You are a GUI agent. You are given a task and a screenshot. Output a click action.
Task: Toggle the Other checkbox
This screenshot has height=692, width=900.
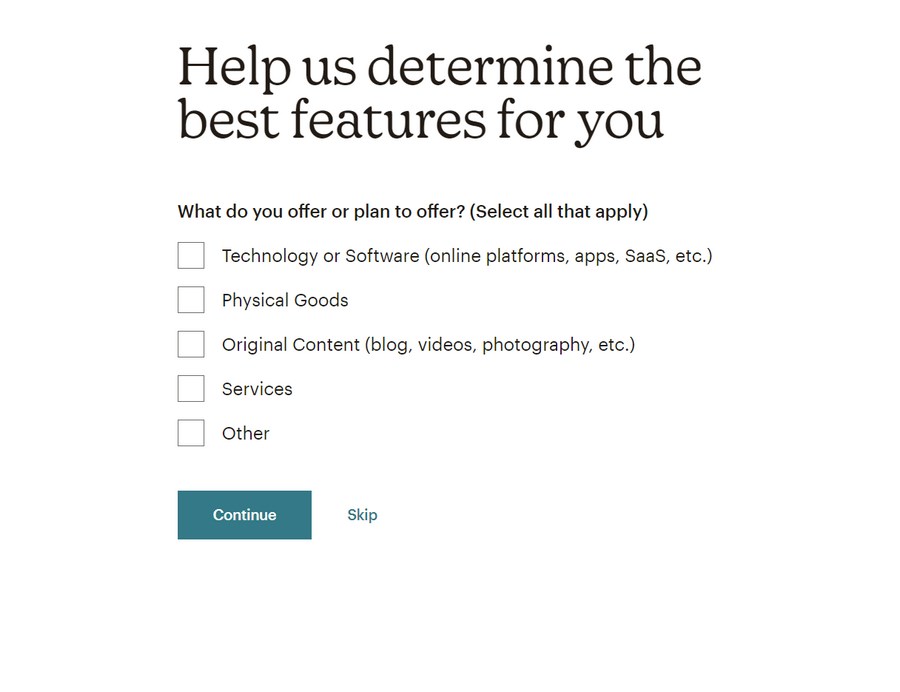(191, 433)
